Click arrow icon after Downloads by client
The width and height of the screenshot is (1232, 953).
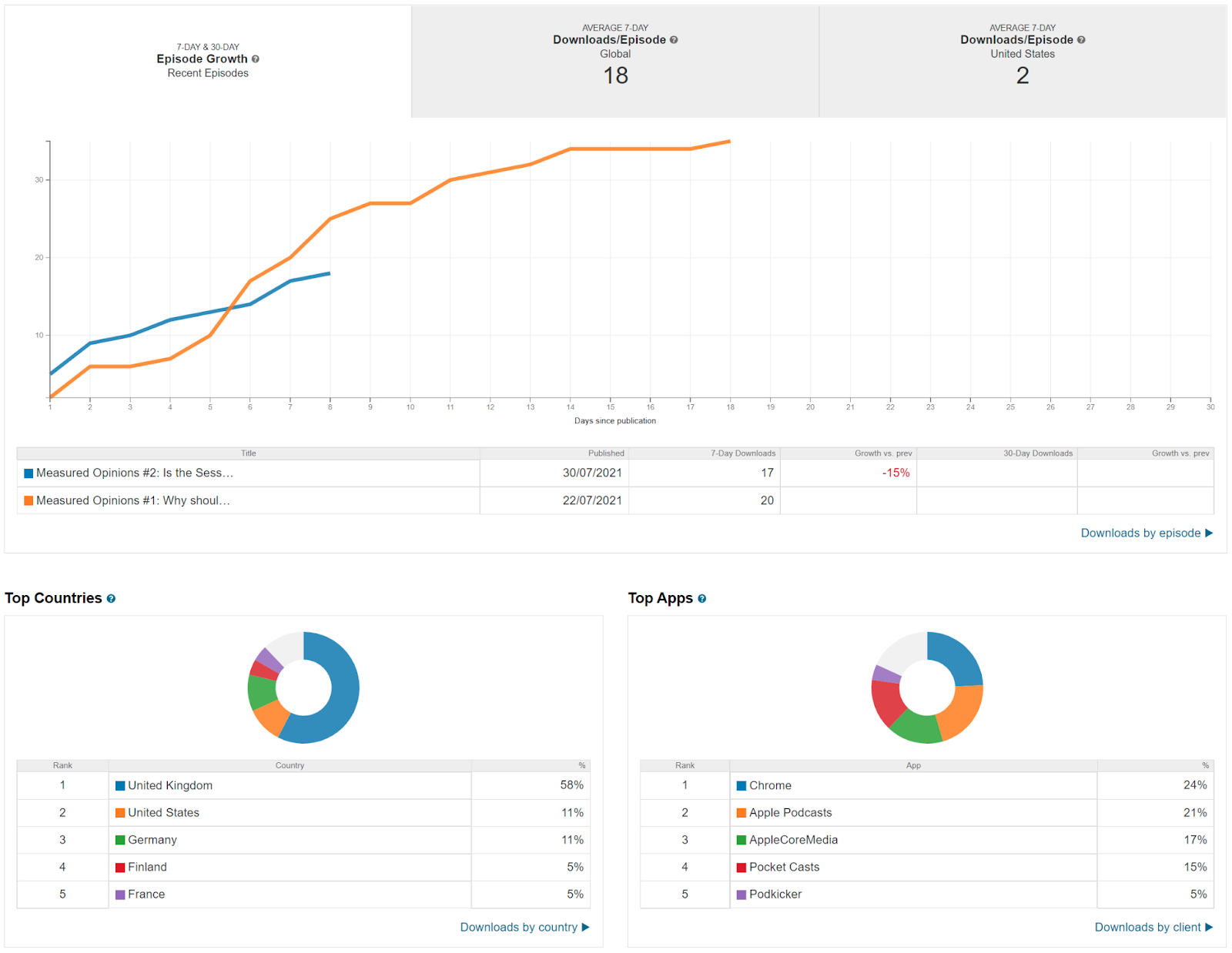point(1209,927)
